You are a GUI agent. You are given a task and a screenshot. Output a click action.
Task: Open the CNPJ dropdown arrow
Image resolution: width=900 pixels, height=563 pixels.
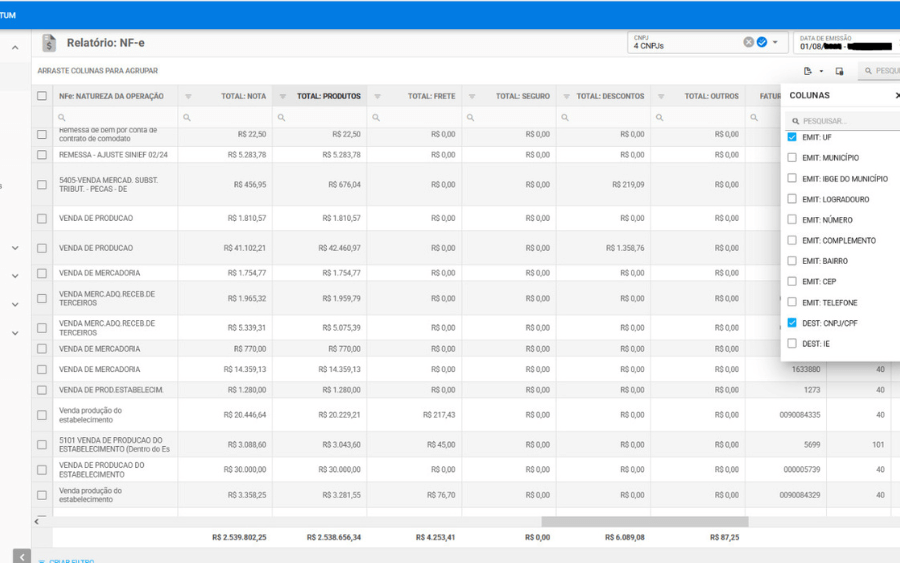[775, 42]
